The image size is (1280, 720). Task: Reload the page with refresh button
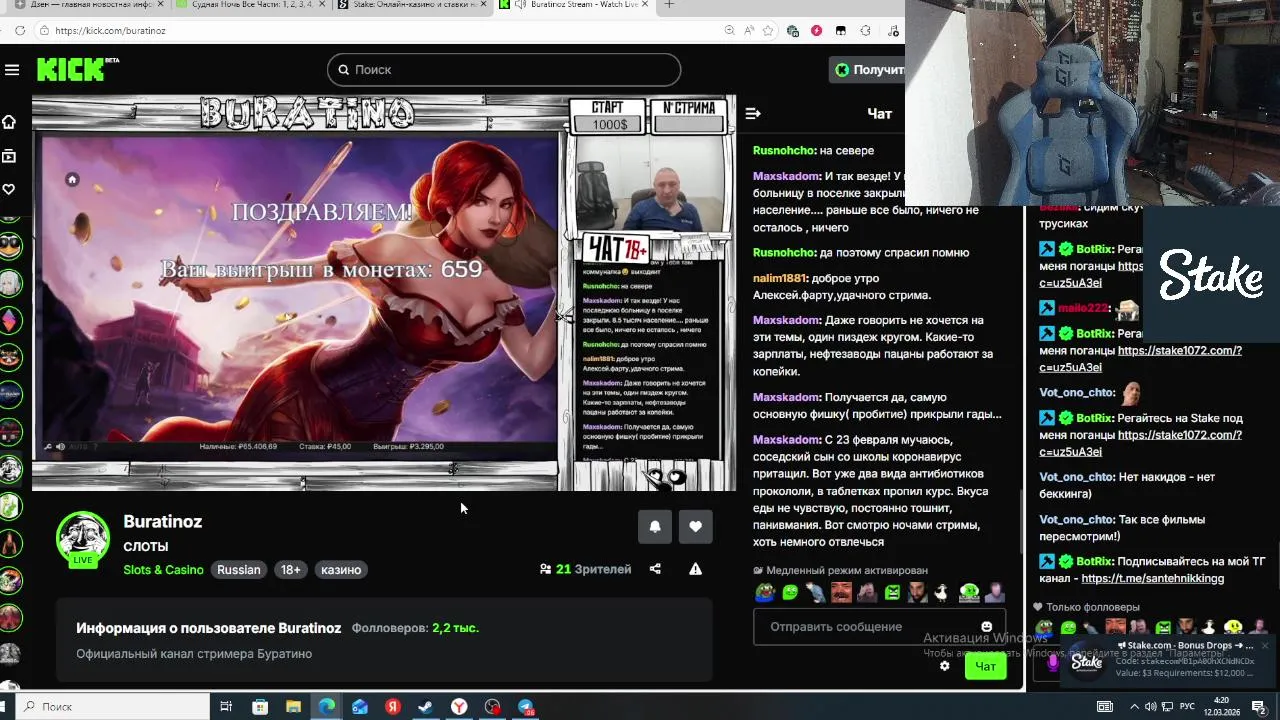(x=19, y=31)
